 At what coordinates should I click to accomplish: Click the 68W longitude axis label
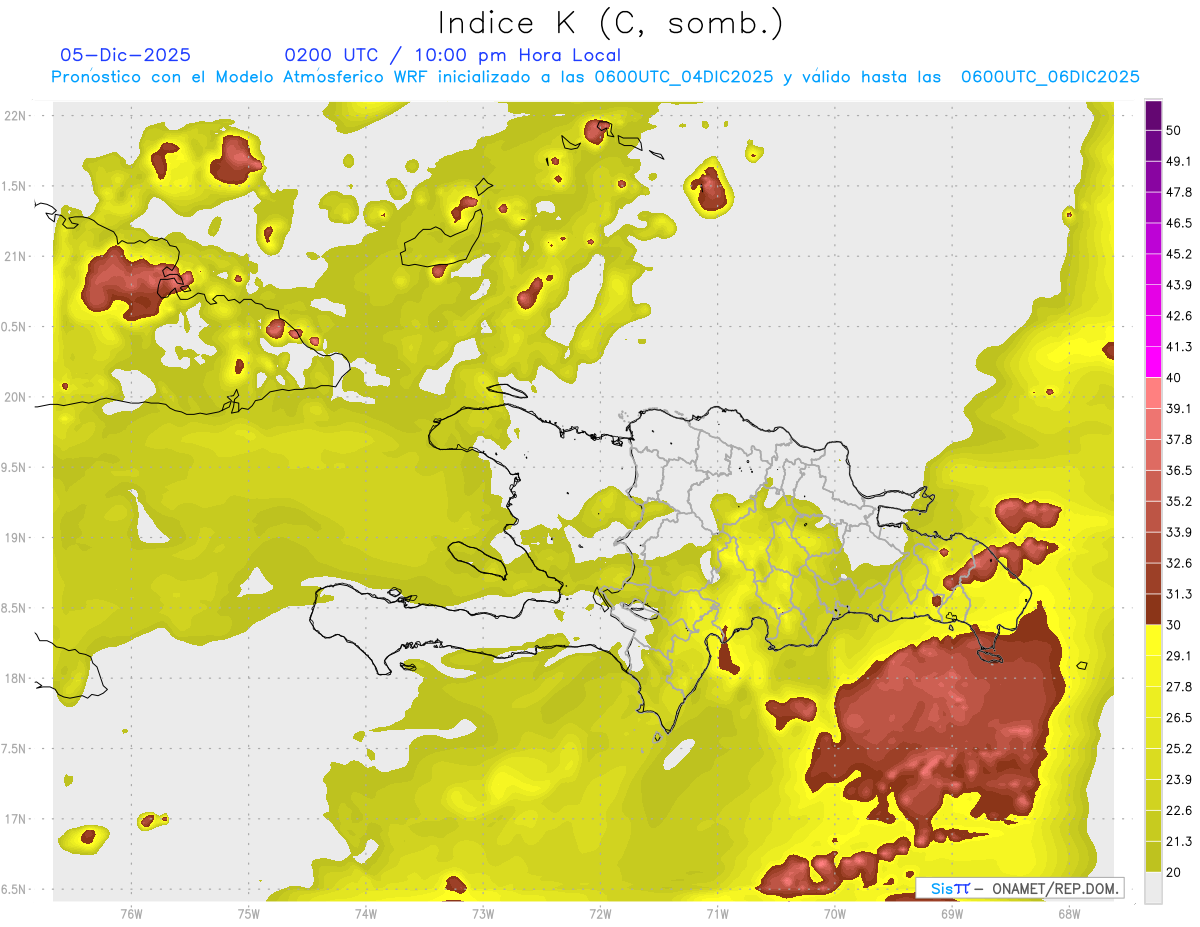click(x=1069, y=913)
